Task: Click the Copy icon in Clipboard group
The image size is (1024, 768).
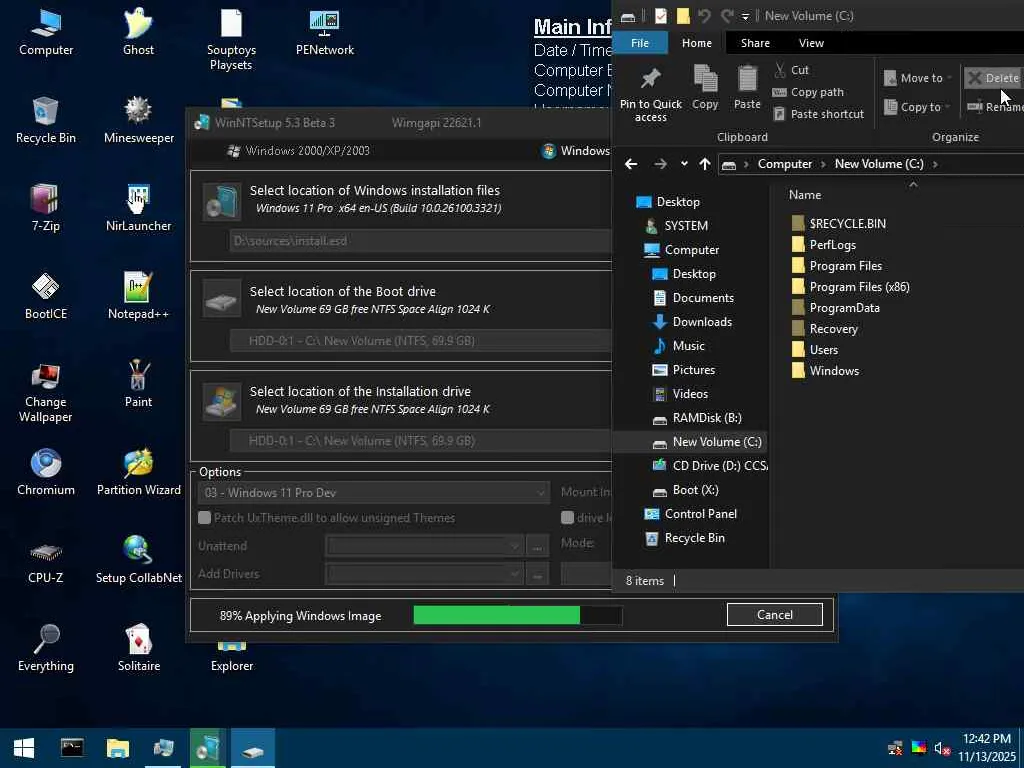Action: tap(705, 88)
